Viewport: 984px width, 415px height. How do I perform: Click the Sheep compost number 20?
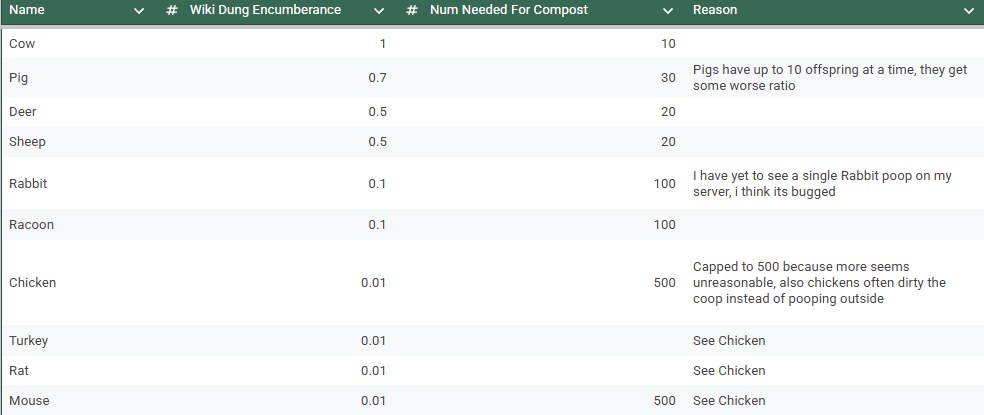click(x=668, y=142)
